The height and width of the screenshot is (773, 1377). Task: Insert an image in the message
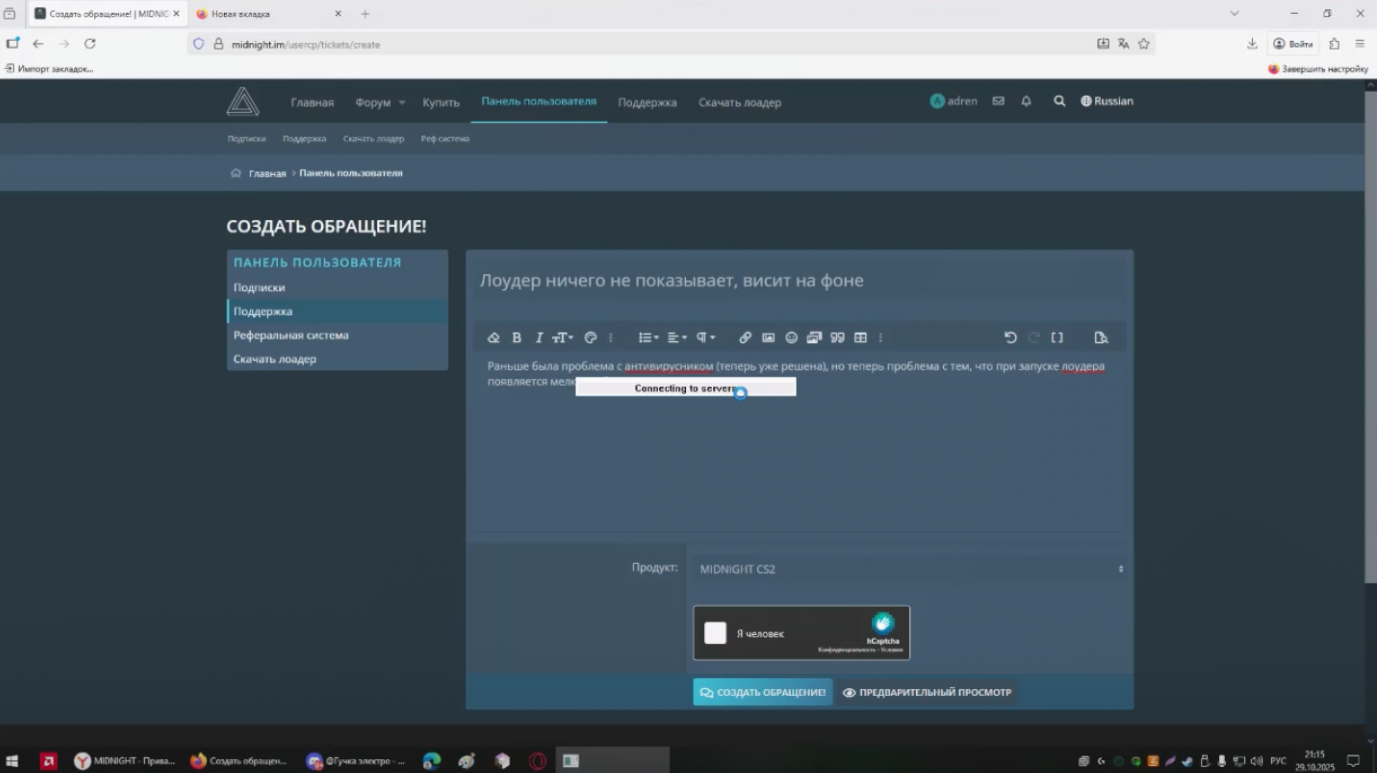[x=768, y=338]
